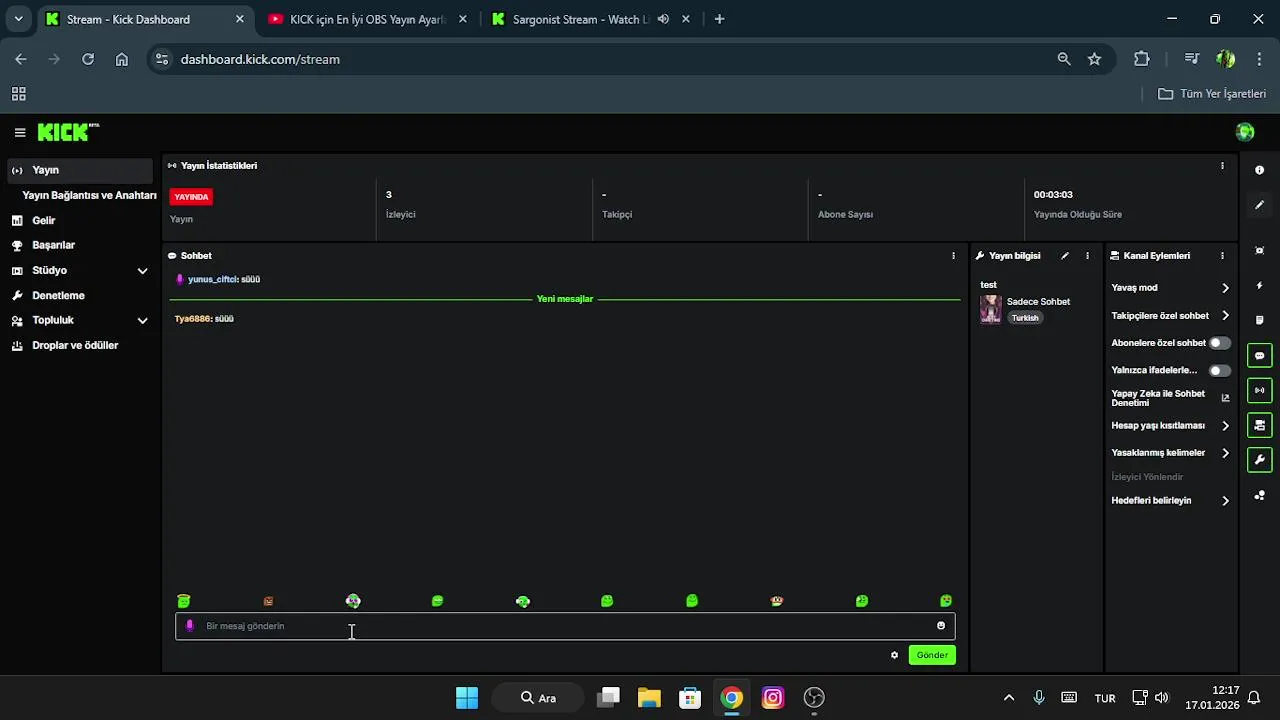Pick the mushroom quick emote above message box

pos(777,601)
